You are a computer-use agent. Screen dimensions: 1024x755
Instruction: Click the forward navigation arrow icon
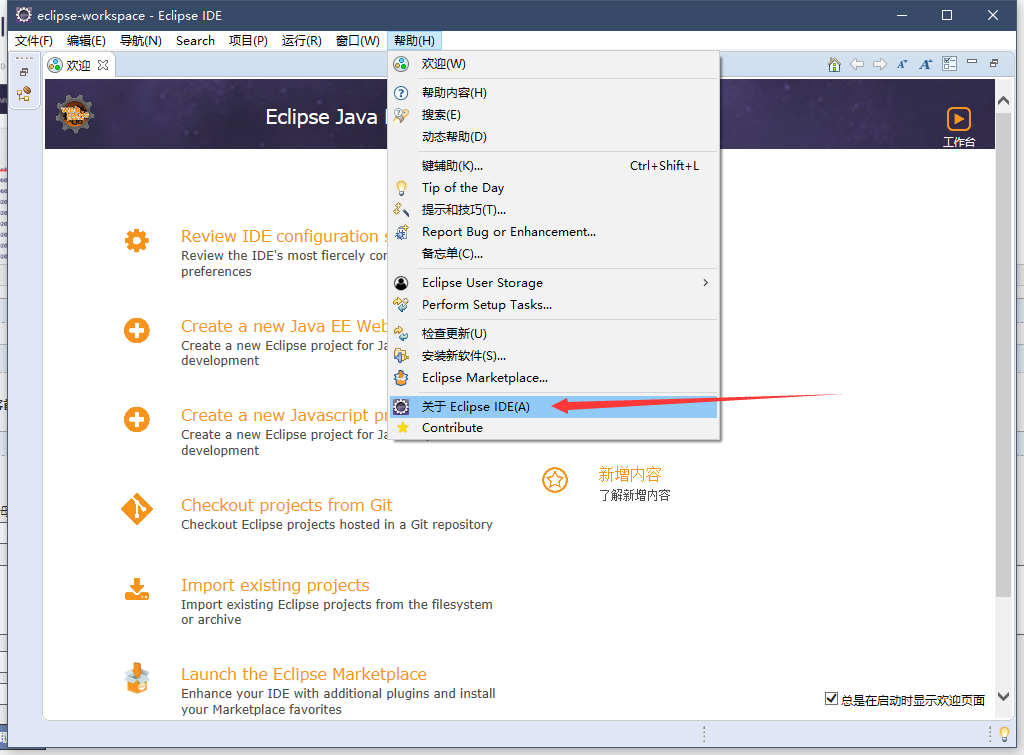880,64
